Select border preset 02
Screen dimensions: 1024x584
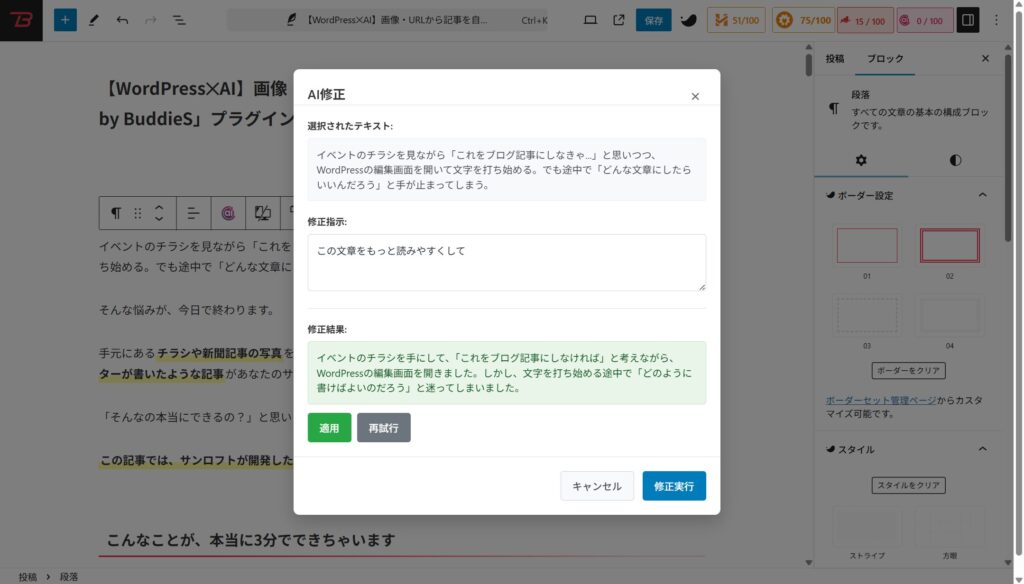coord(950,246)
